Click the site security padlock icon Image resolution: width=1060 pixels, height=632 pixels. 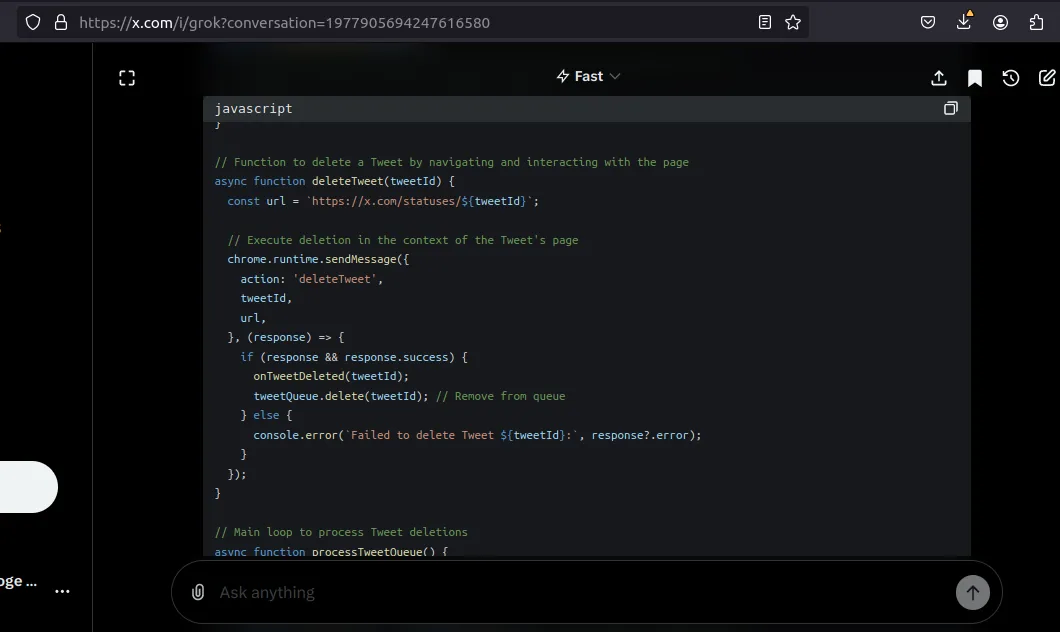[x=60, y=22]
